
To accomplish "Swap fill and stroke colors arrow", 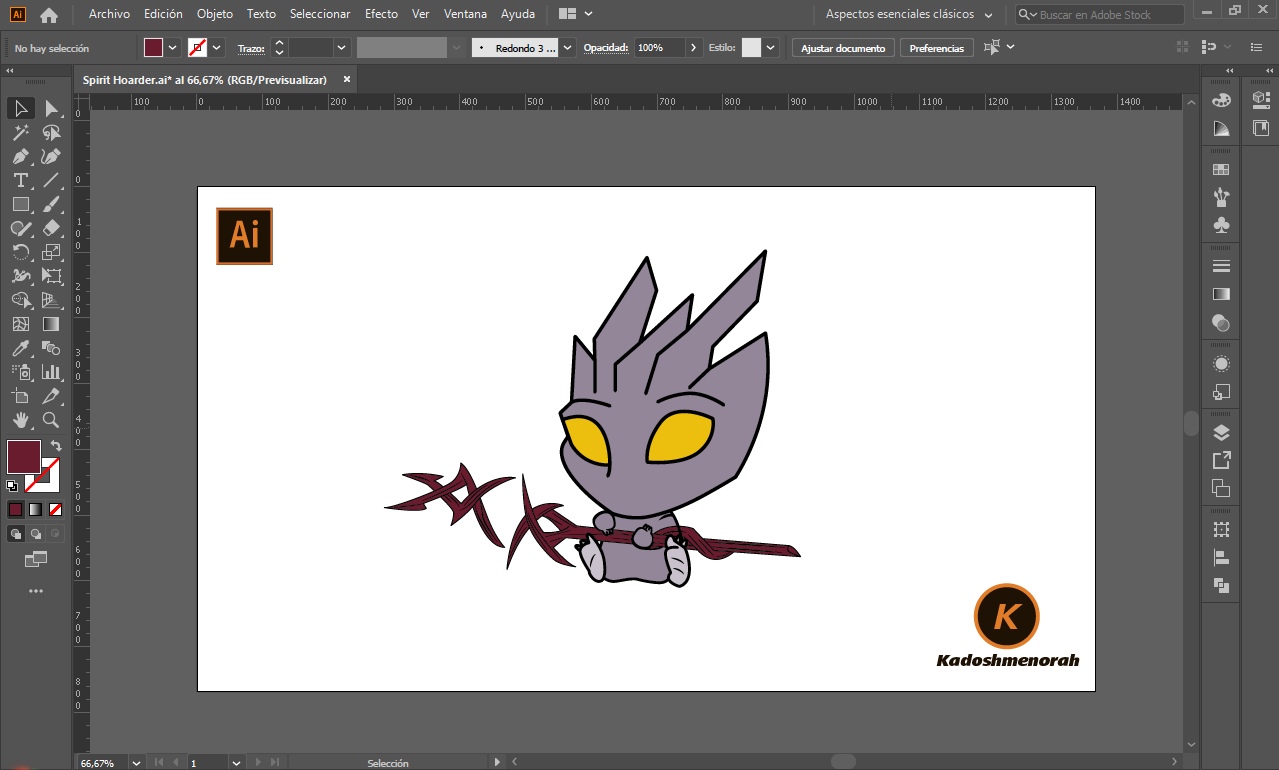I will (56, 446).
